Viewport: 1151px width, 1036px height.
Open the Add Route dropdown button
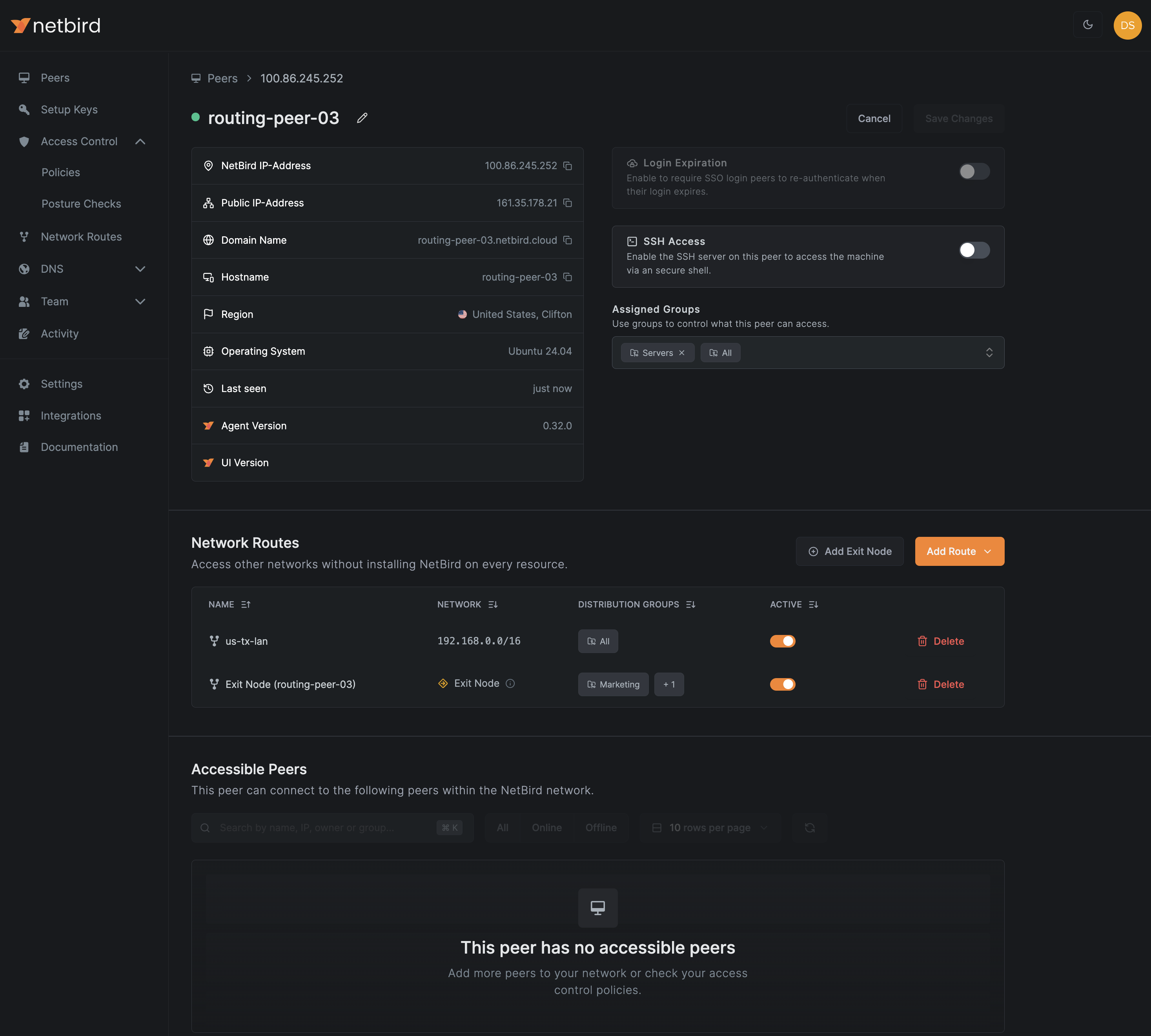point(959,551)
